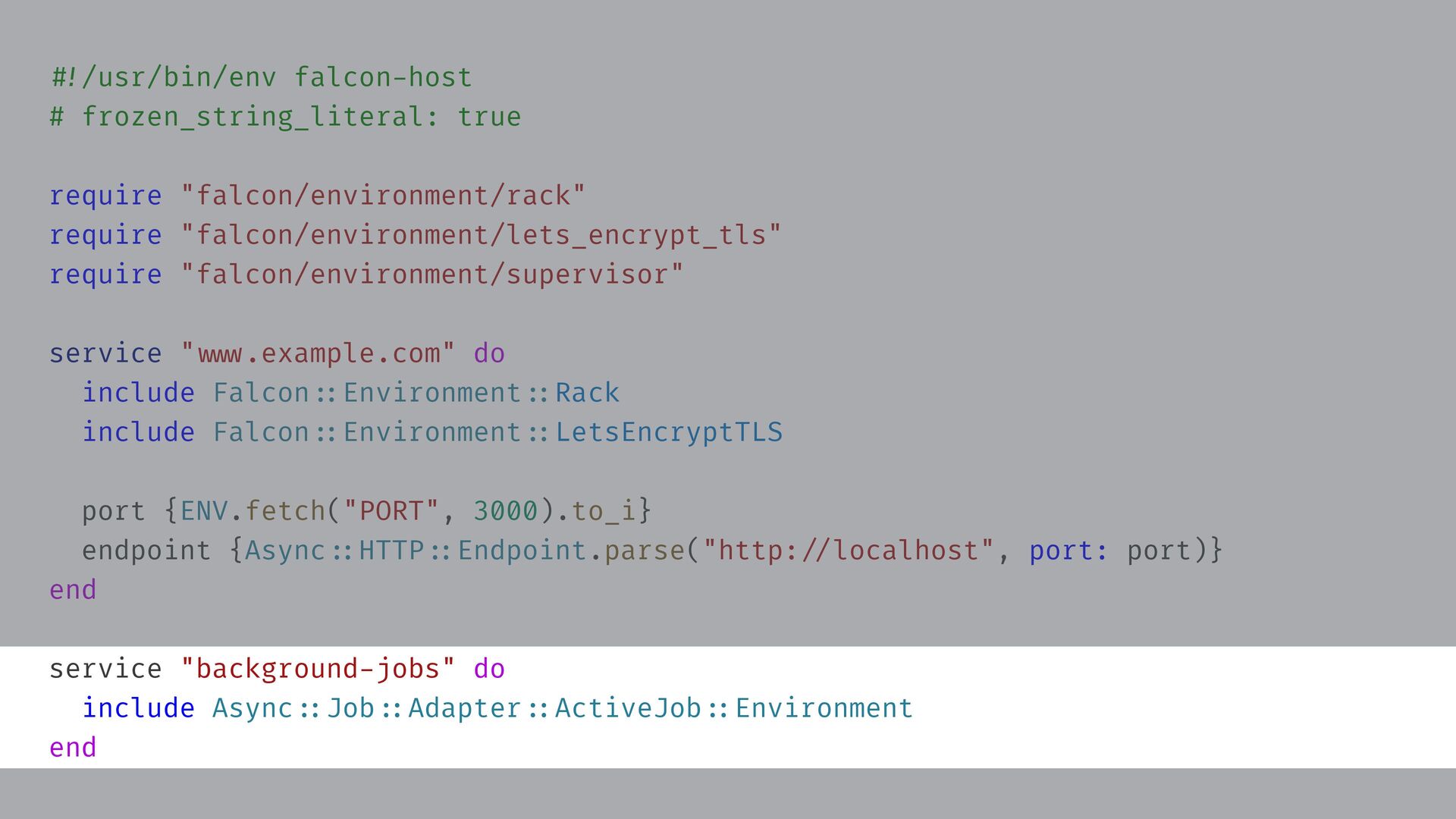The image size is (1456, 819).
Task: Click the to_i method call
Action: tap(603, 511)
